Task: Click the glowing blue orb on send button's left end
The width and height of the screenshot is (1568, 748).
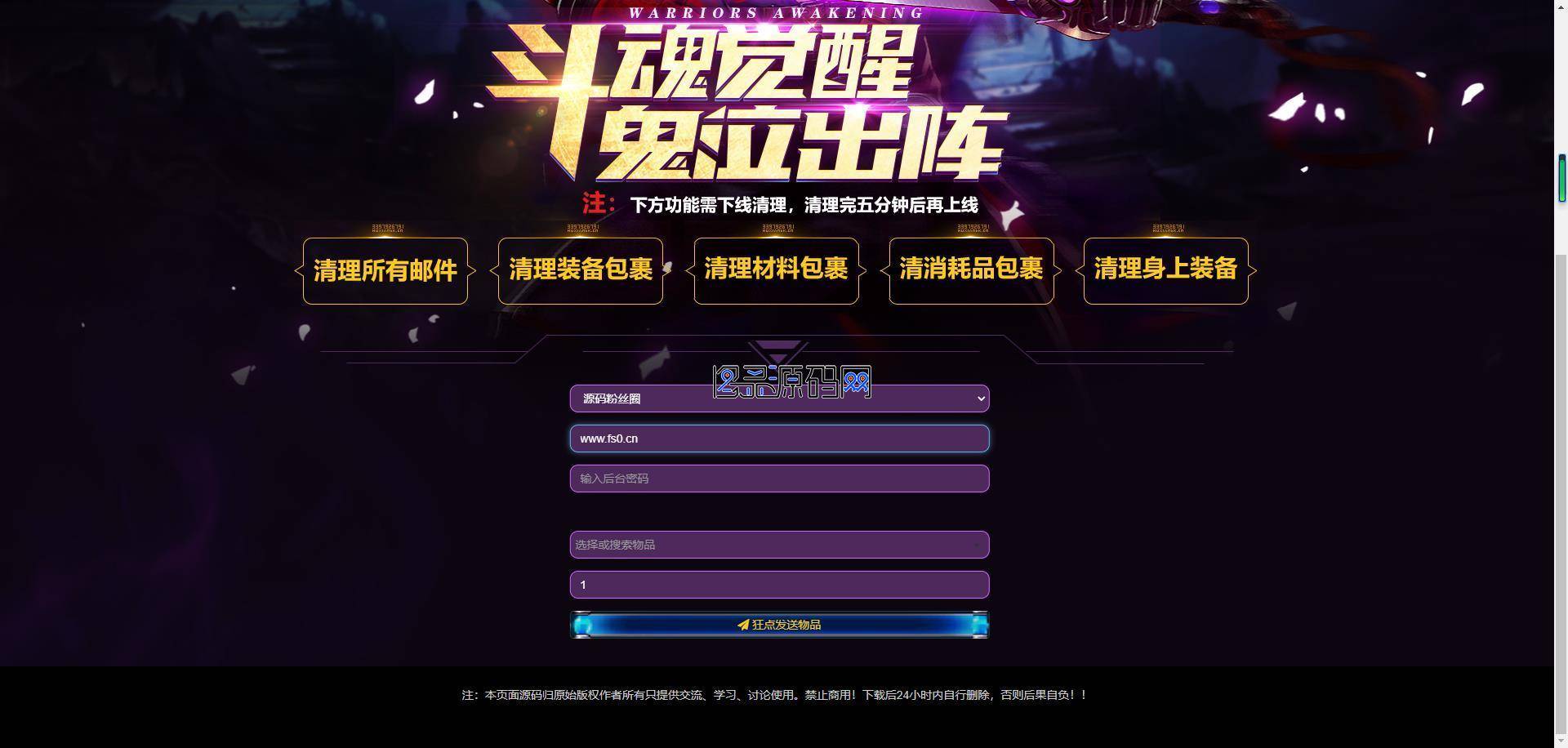Action: pyautogui.click(x=582, y=626)
